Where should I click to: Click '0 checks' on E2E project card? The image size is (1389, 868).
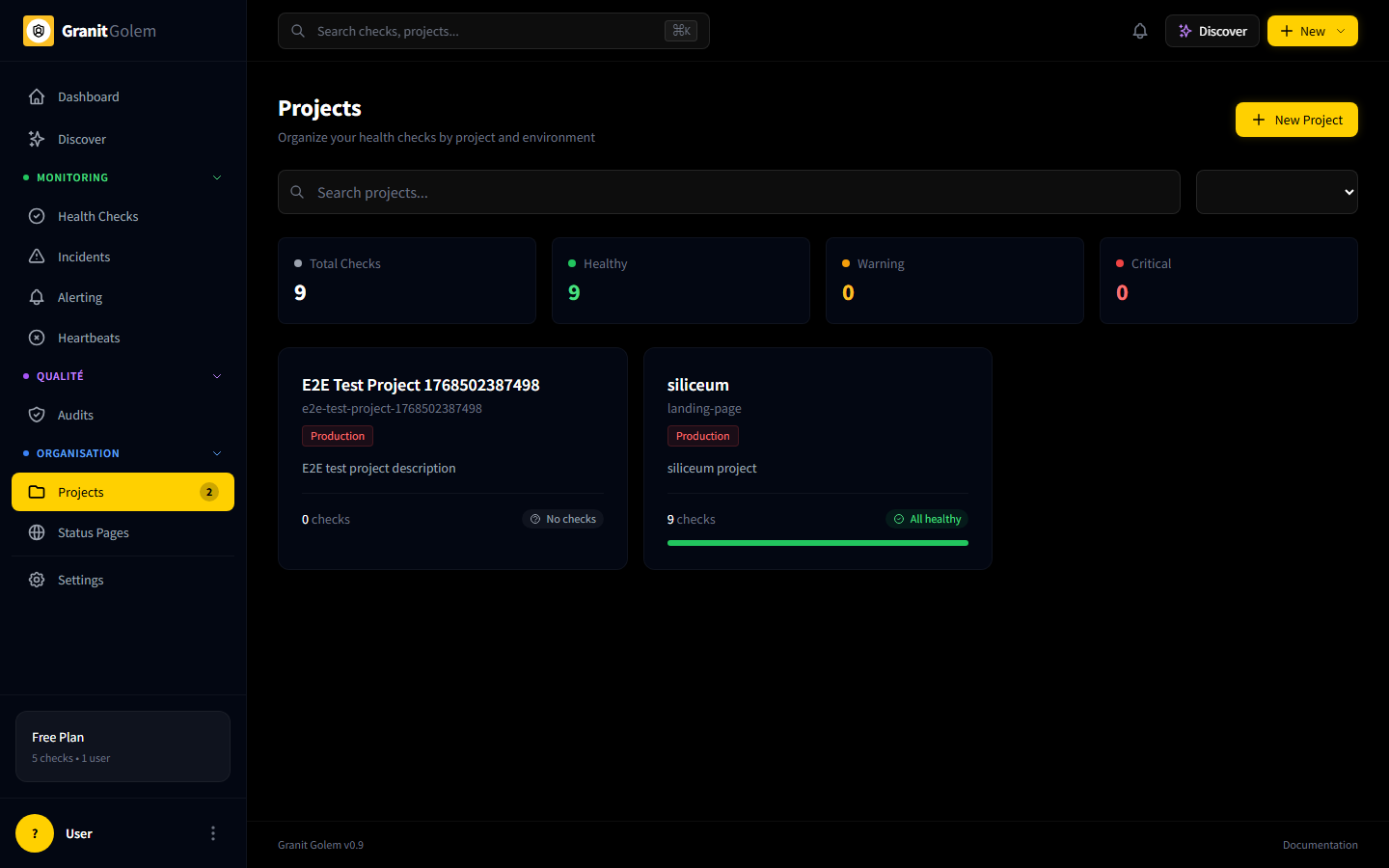click(x=326, y=519)
